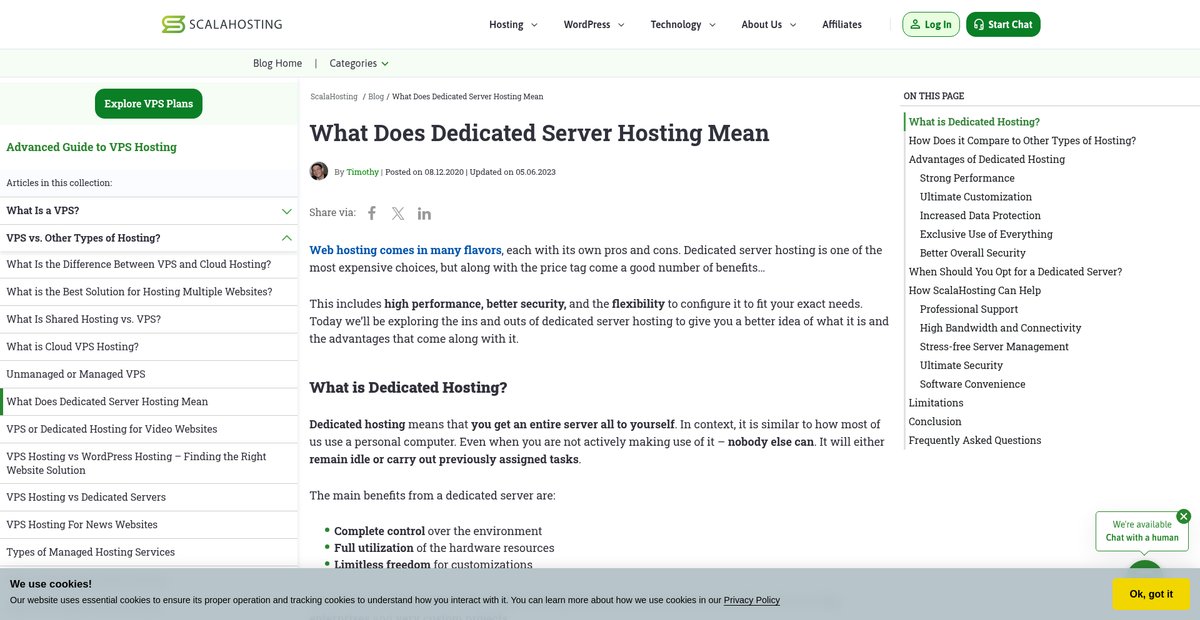
Task: Jump to 'Better Overall Security' section
Action: coord(973,253)
